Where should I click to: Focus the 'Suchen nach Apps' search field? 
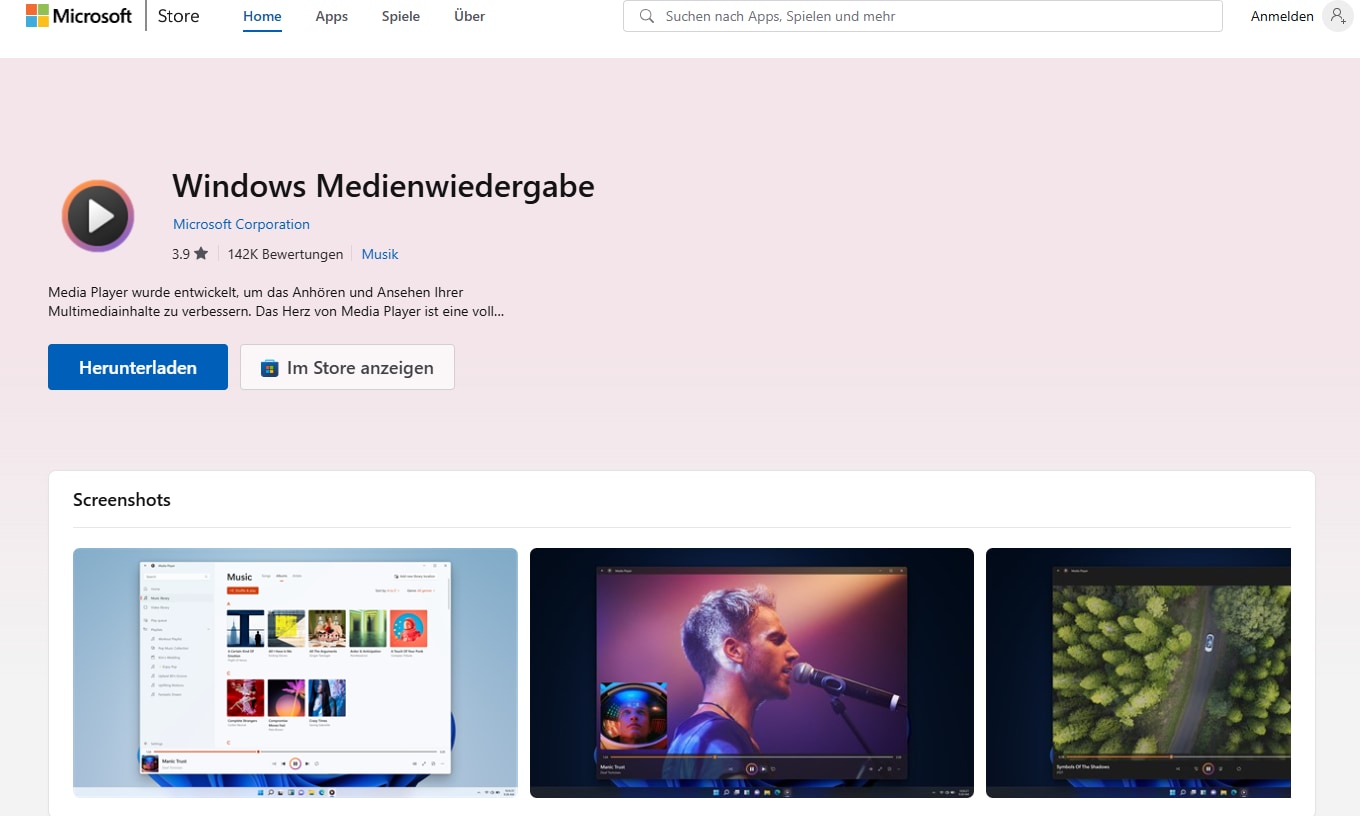pos(922,16)
